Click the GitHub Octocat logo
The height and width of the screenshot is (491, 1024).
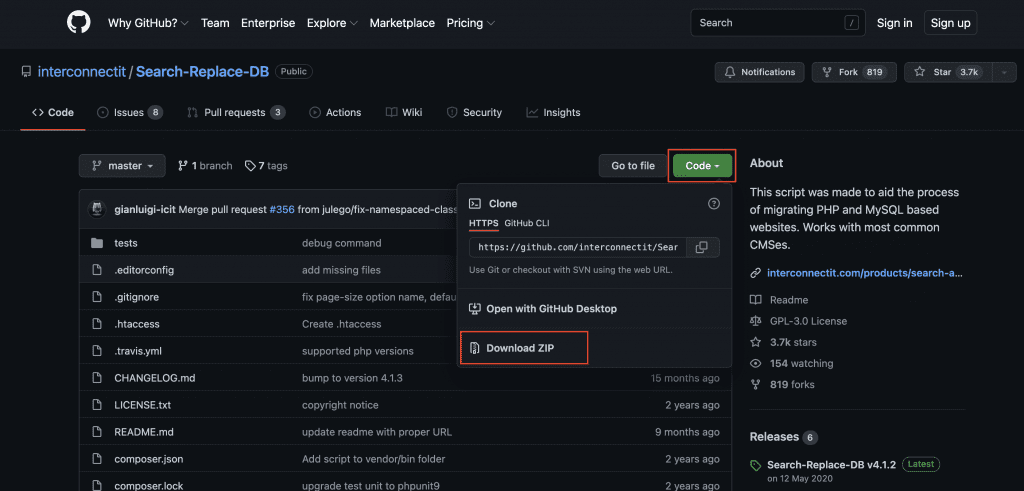pos(79,23)
